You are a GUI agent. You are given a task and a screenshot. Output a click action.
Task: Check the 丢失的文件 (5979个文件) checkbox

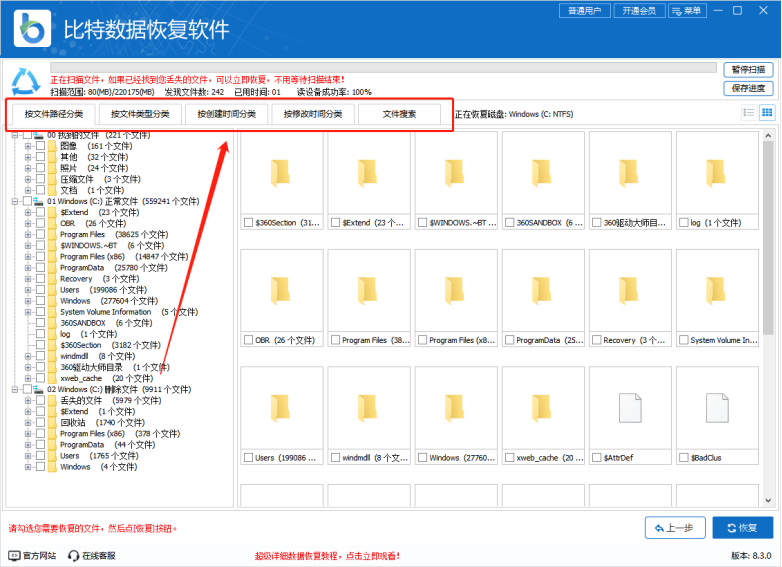pyautogui.click(x=40, y=400)
